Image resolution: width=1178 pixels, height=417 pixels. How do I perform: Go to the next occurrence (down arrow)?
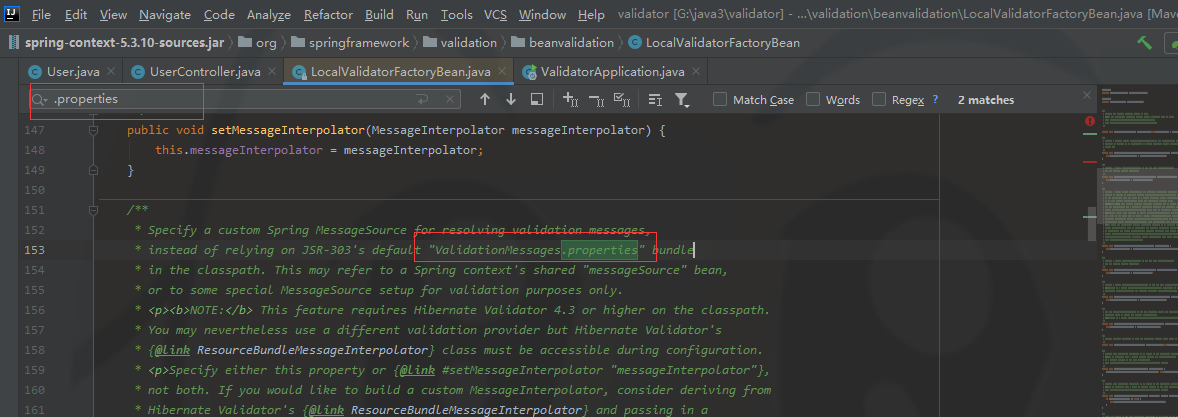(511, 99)
